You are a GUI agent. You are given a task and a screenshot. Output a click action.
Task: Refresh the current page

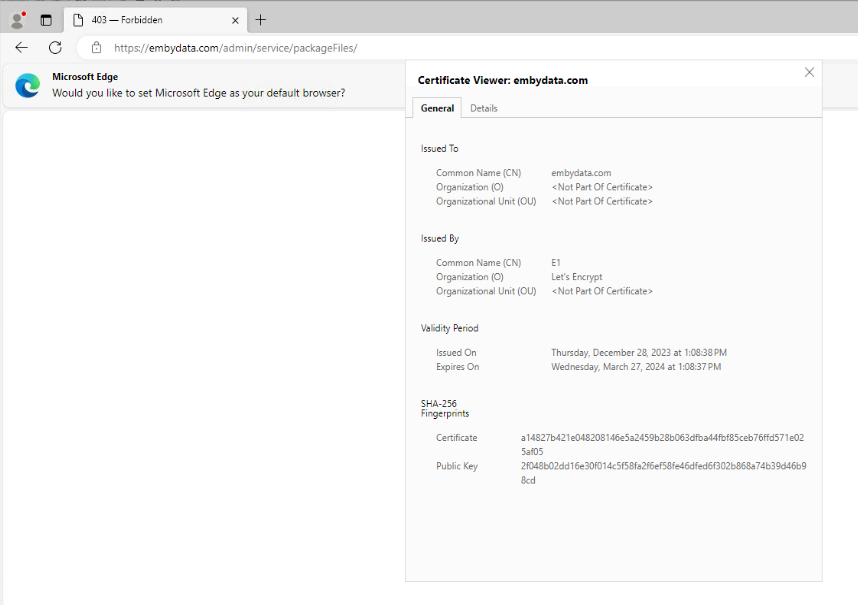point(55,47)
